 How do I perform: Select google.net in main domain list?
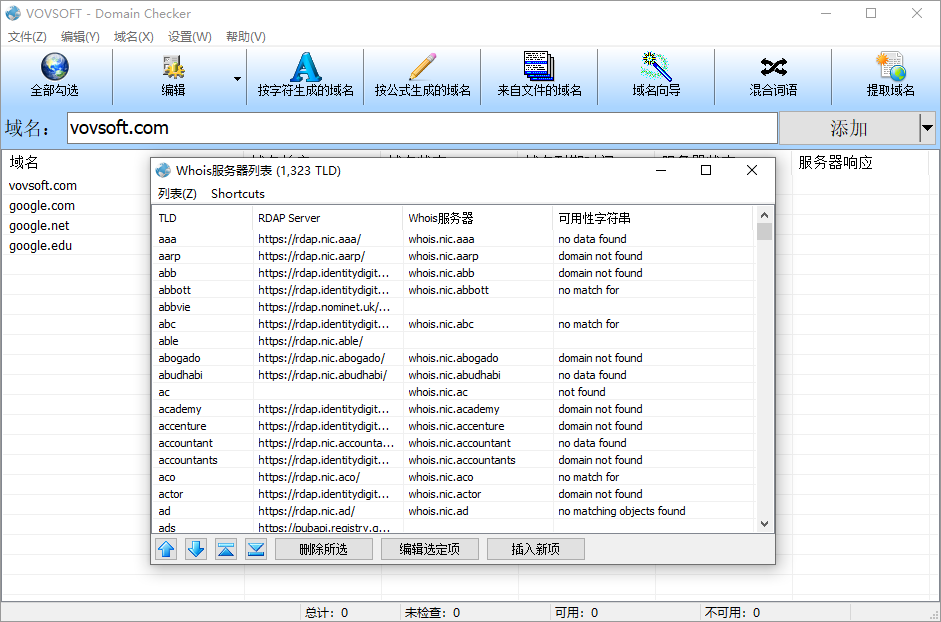point(39,226)
